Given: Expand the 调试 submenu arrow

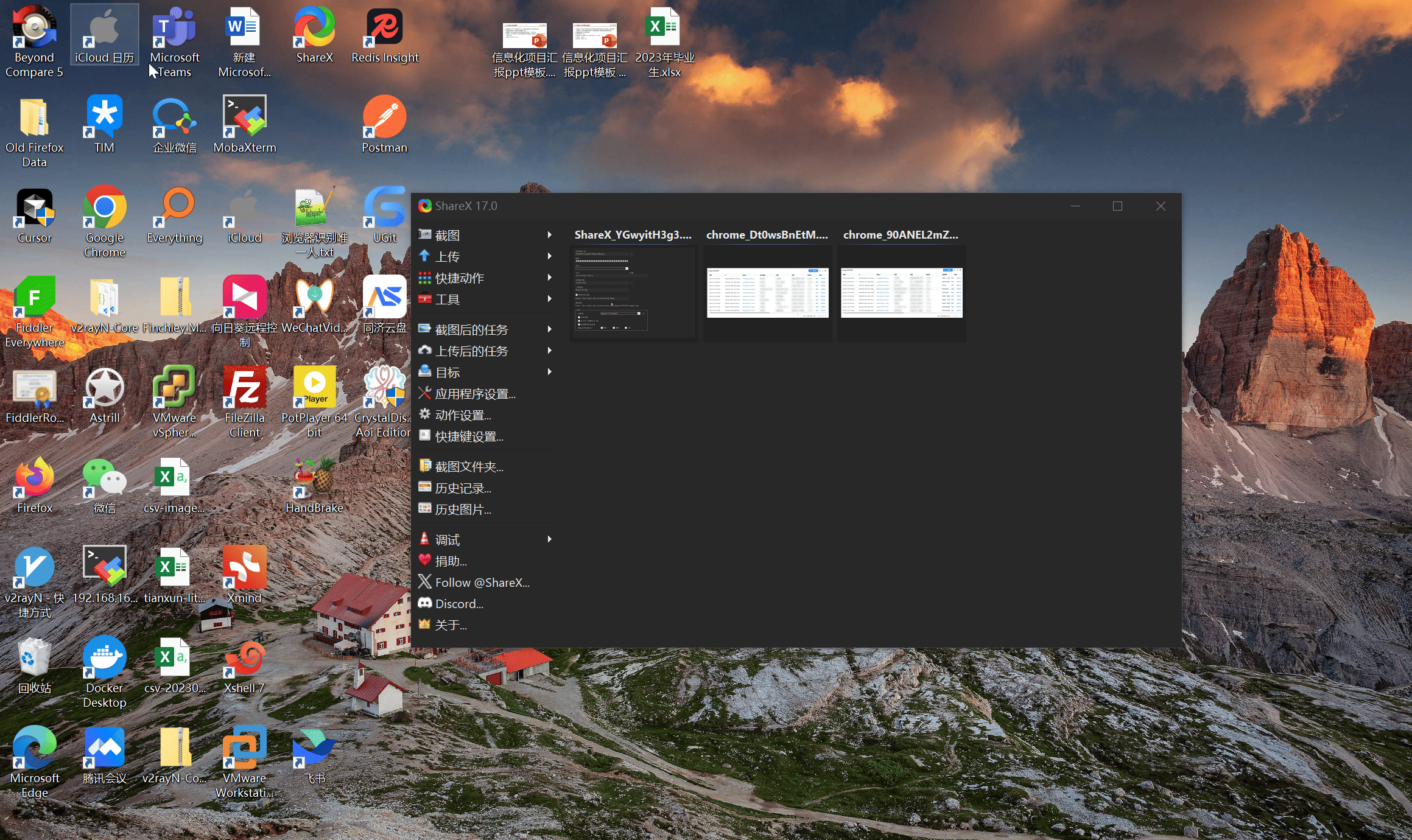Looking at the screenshot, I should coord(549,539).
